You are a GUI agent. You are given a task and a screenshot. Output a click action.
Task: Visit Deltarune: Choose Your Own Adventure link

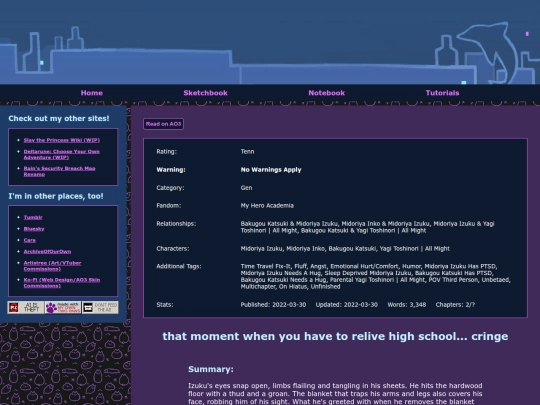pyautogui.click(x=61, y=154)
